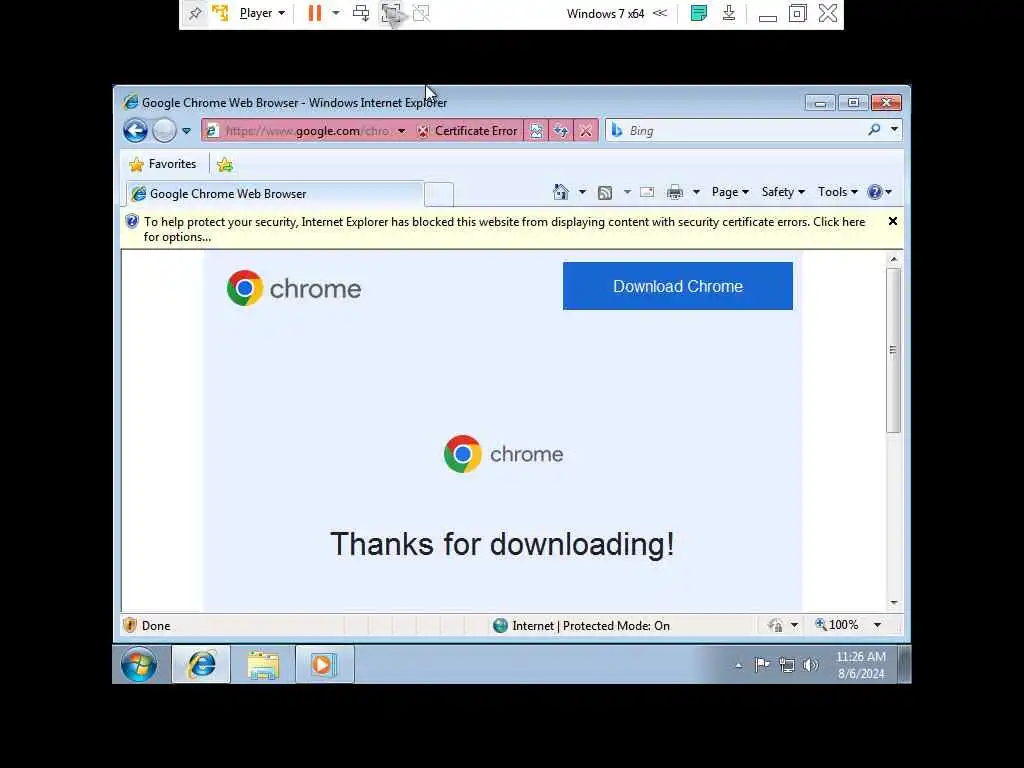Click the status bar privacy lock icon

pyautogui.click(x=775, y=626)
